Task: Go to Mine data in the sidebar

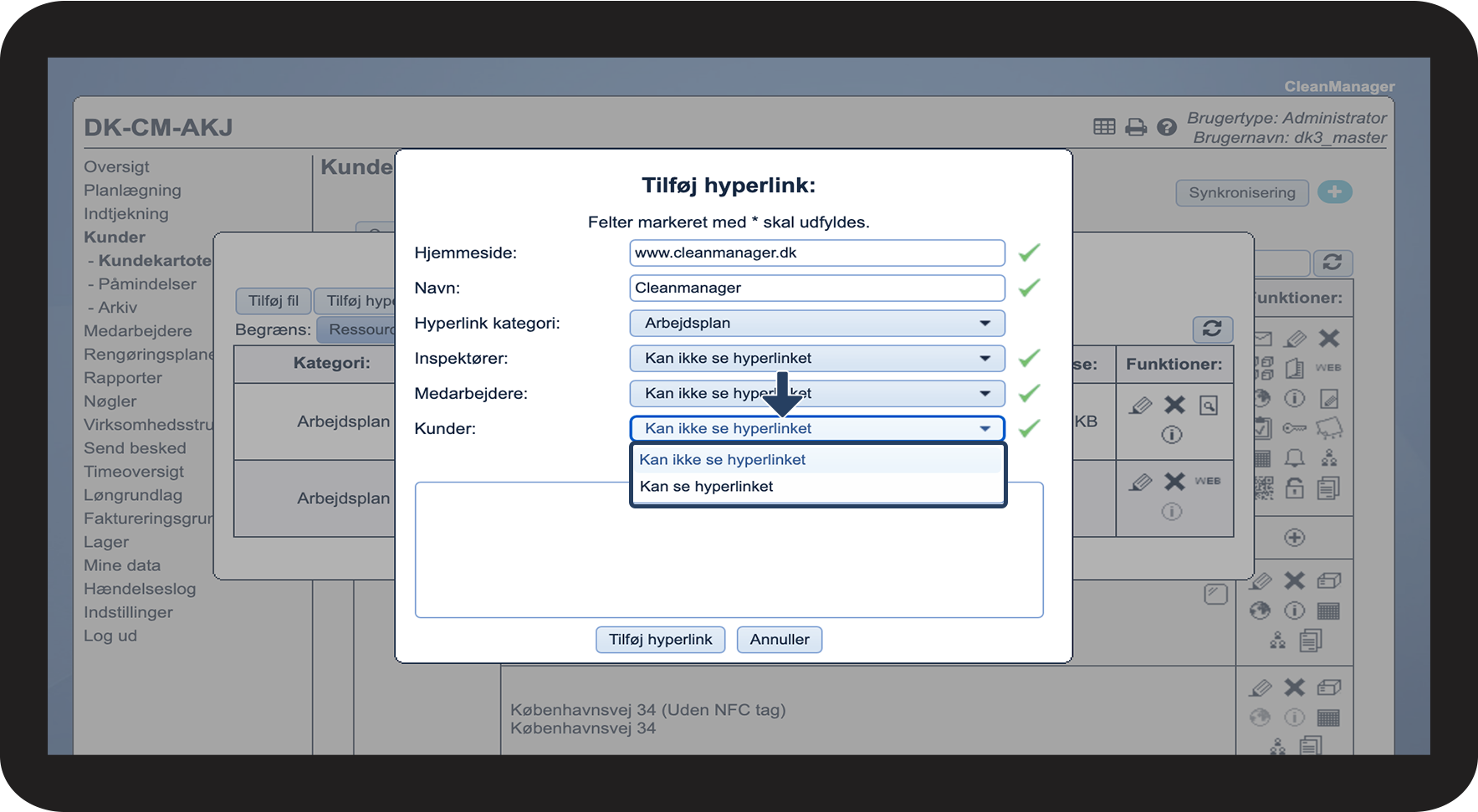Action: (122, 564)
